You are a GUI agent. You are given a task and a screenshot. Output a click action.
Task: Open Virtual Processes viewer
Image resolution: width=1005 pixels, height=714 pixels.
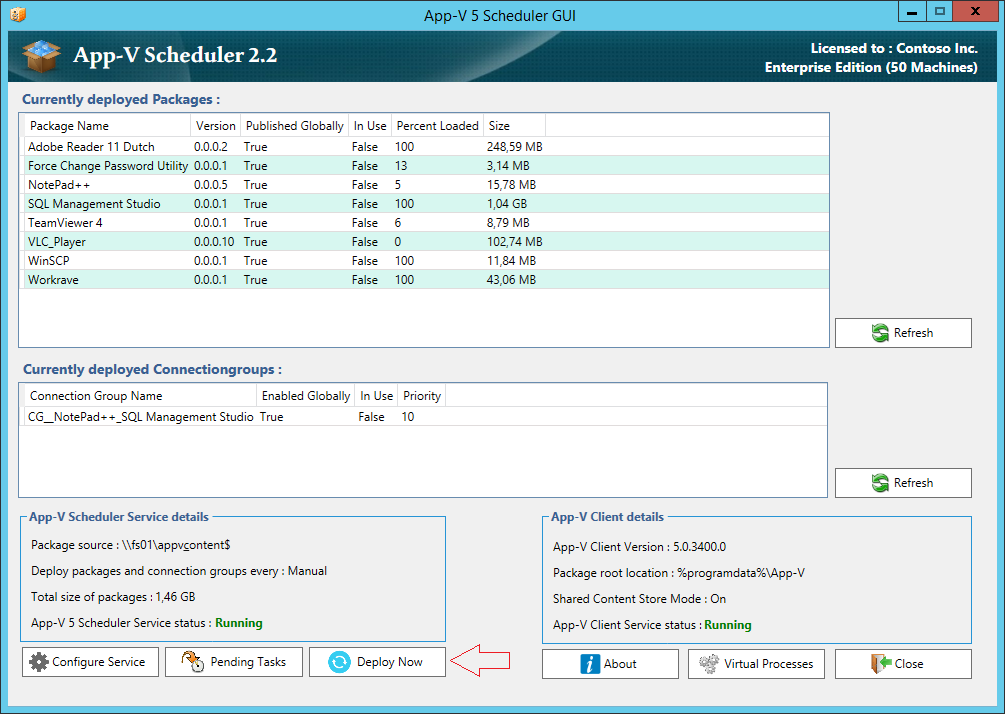755,663
